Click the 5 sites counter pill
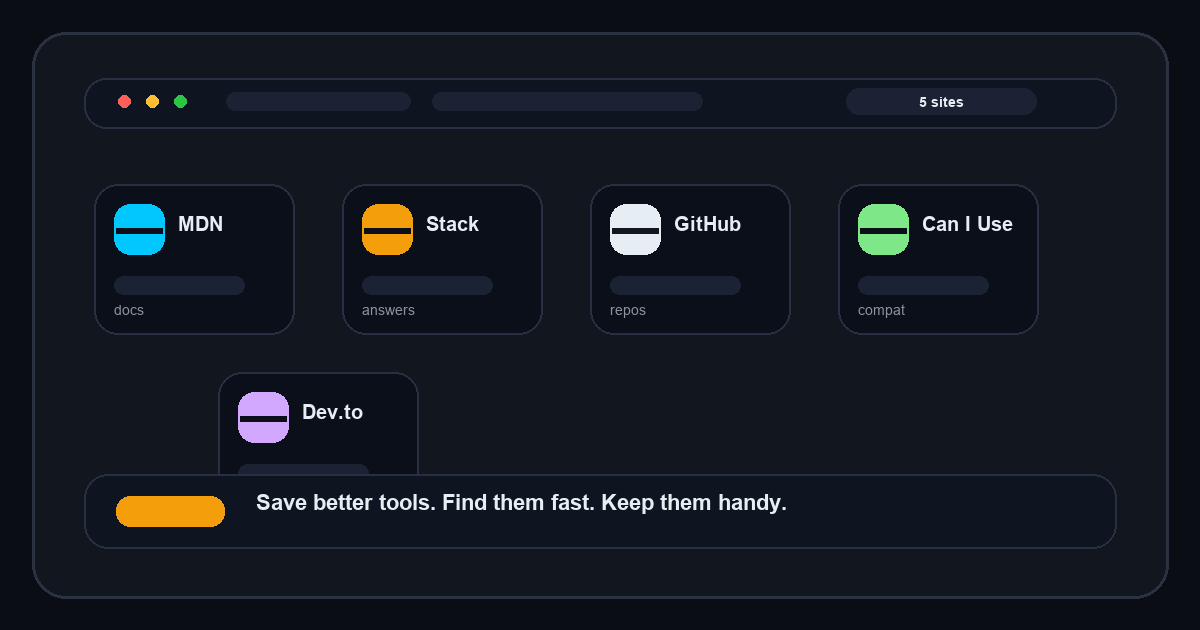Viewport: 1200px width, 630px height. (x=941, y=102)
